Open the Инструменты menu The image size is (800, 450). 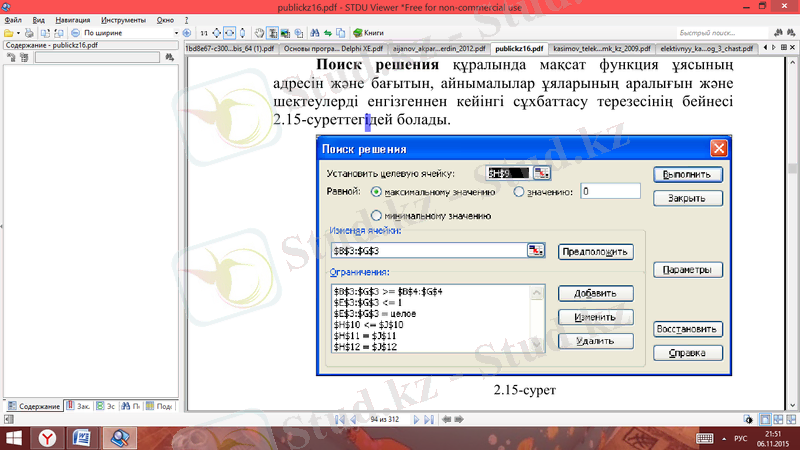tap(130, 19)
